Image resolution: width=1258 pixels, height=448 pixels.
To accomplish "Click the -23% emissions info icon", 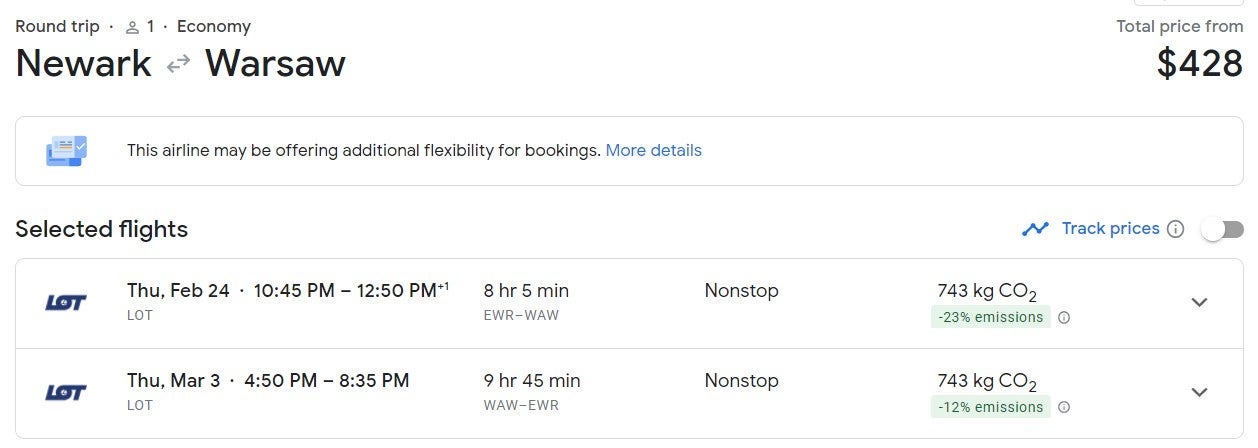I will click(1064, 318).
